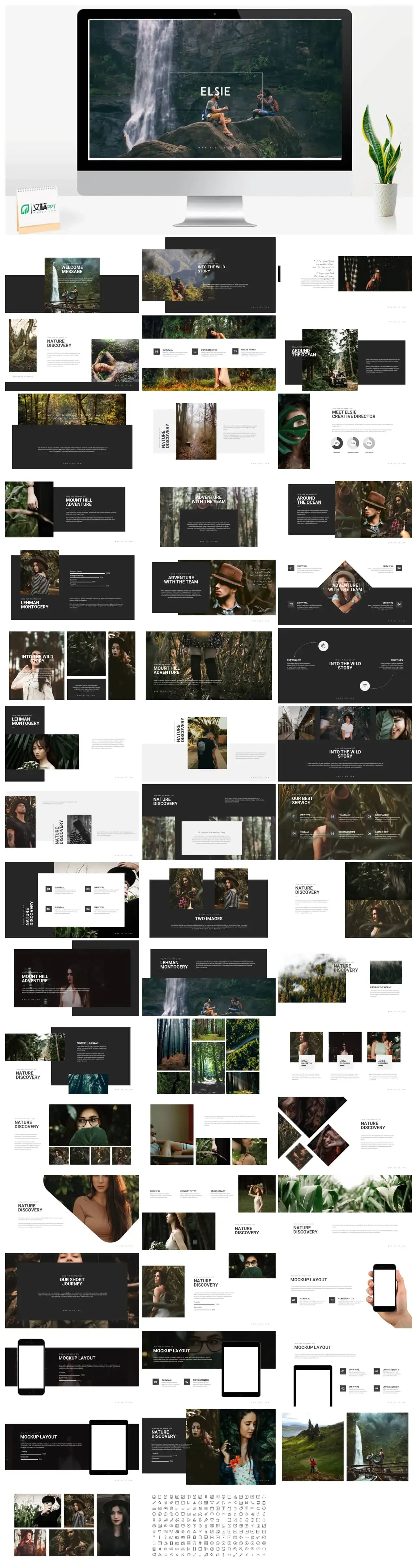Image resolution: width=418 pixels, height=1568 pixels.
Task: Click the ELSIE title on the monitor screen
Action: (x=216, y=92)
